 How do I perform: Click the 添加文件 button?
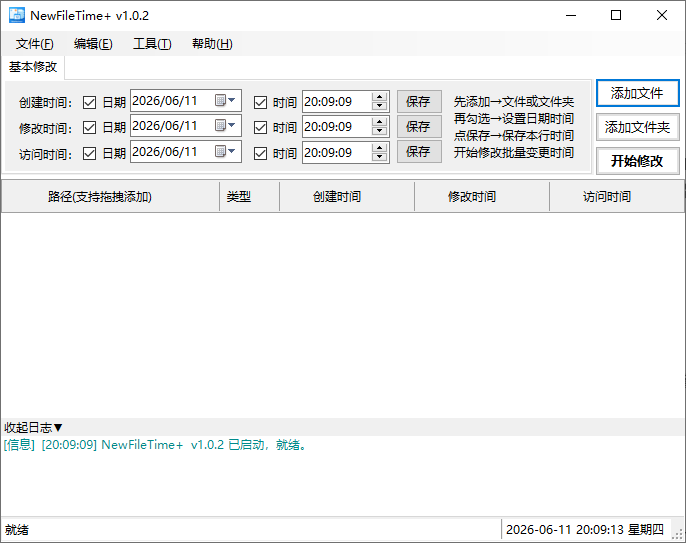[x=637, y=93]
